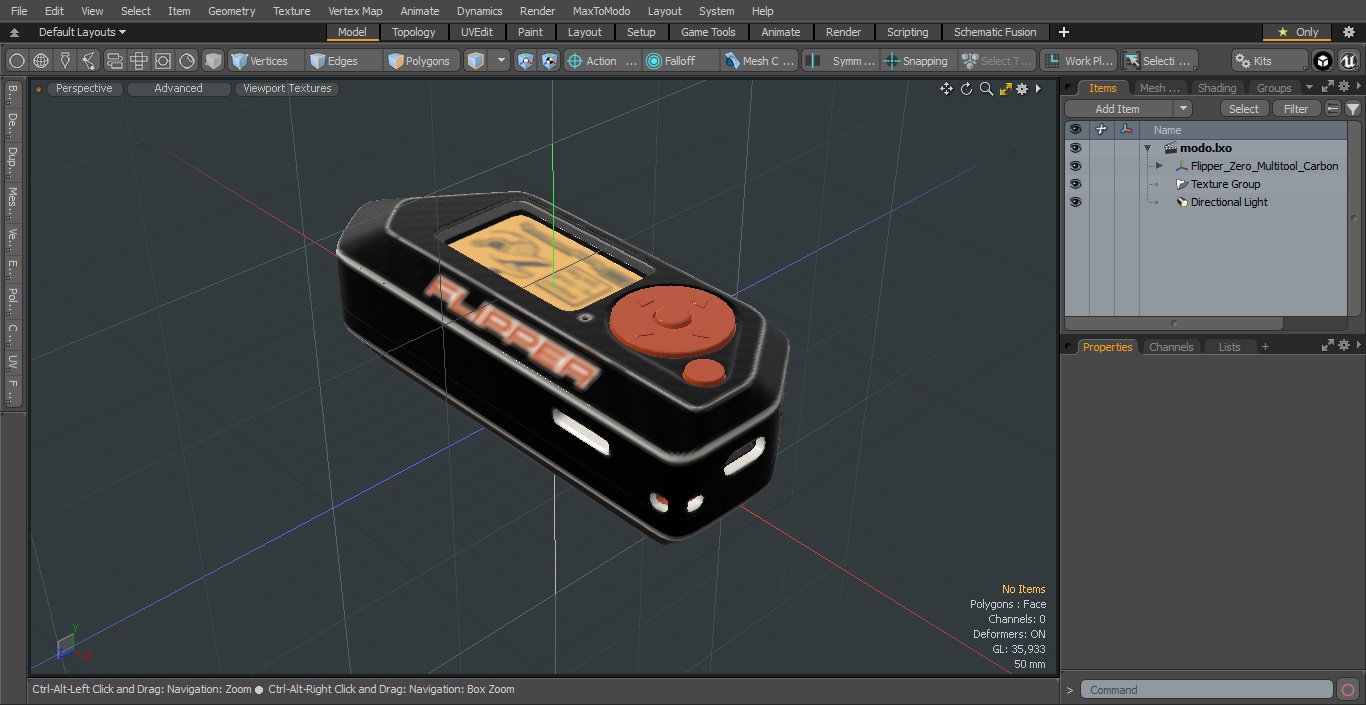This screenshot has height=705, width=1366.
Task: Click the viewport zoom magnifier icon
Action: click(x=986, y=89)
